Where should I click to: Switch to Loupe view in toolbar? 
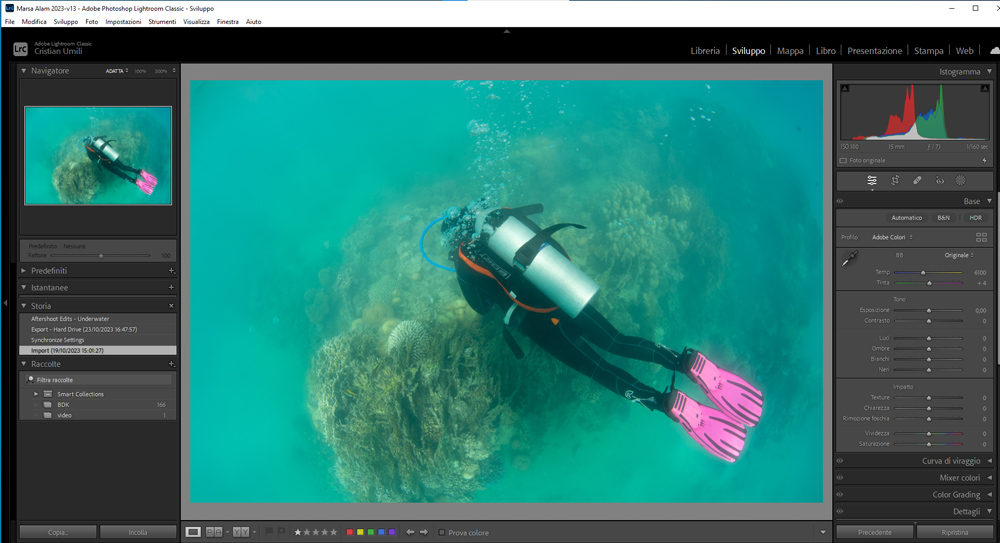(x=193, y=532)
